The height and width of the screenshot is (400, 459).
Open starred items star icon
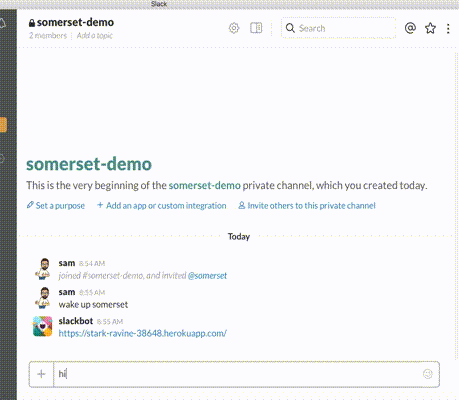tap(430, 28)
